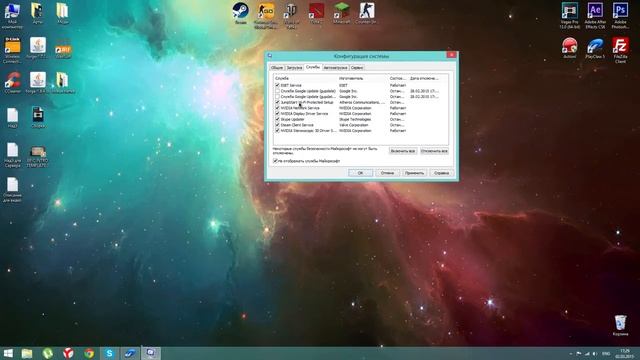The image size is (640, 360).
Task: Launch the Counter-Strike soldier icon shortcut
Action: click(366, 13)
